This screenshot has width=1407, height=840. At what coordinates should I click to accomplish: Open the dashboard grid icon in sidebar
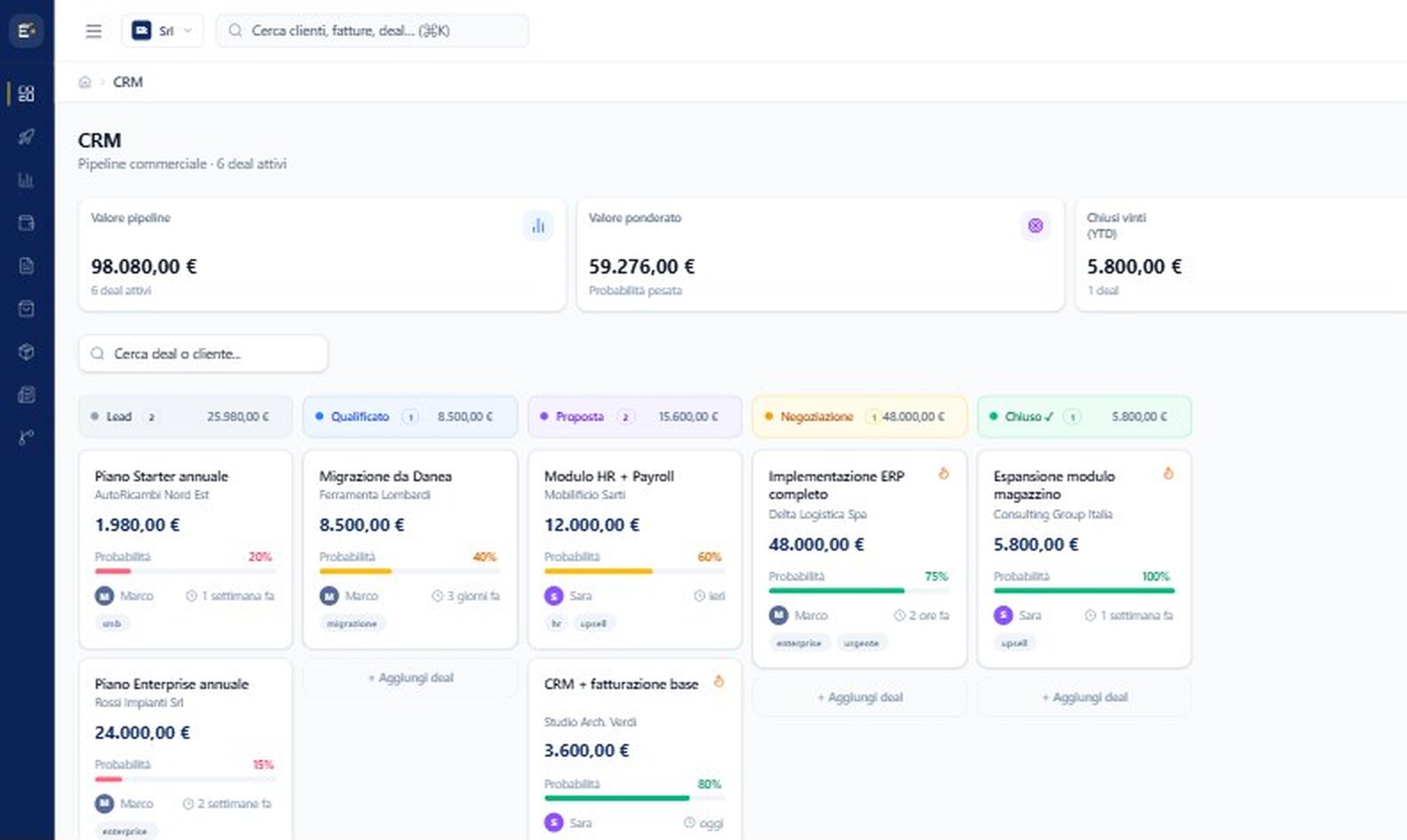[x=27, y=93]
